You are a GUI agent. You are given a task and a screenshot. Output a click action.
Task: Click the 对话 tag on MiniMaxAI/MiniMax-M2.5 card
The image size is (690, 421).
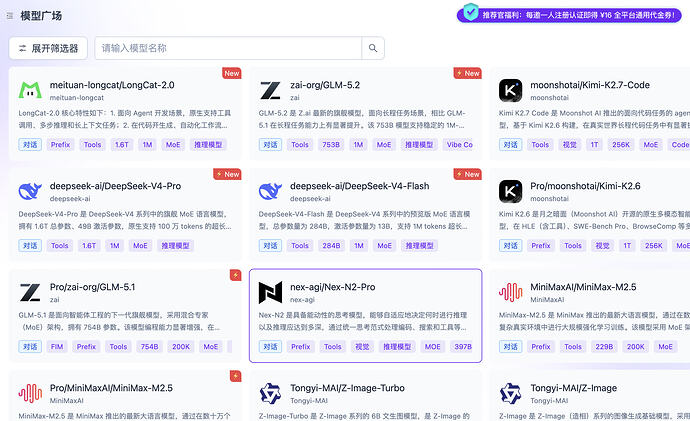pos(510,347)
